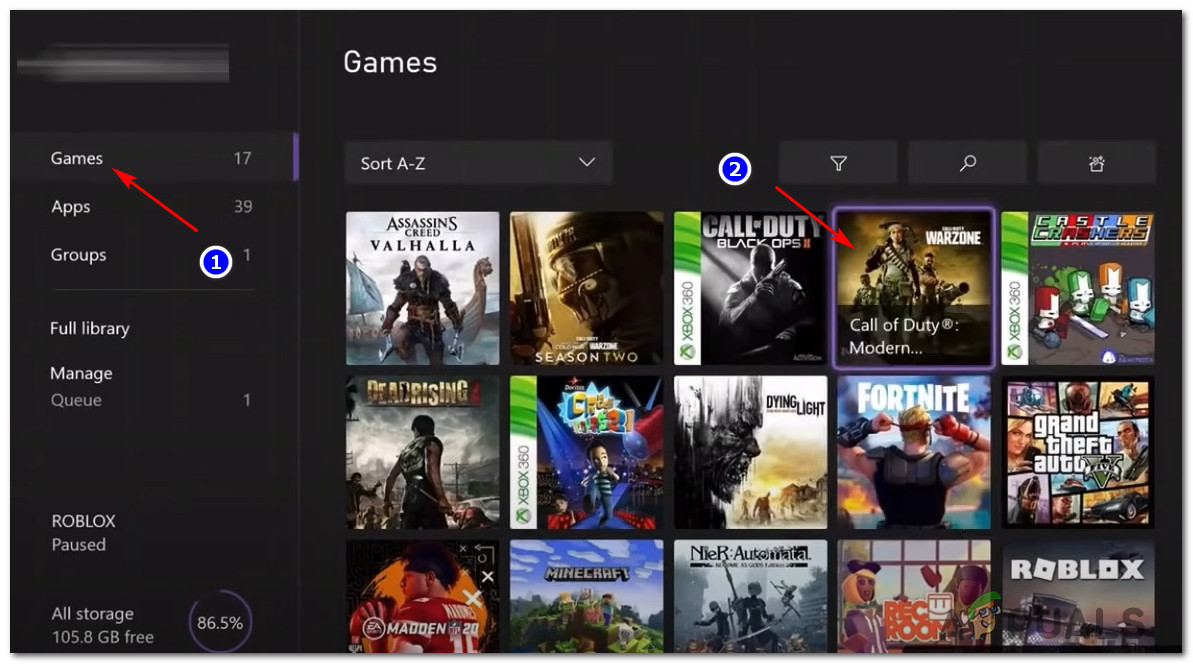The width and height of the screenshot is (1193, 664).
Task: Open the ROBLOX game tile
Action: point(1077,596)
